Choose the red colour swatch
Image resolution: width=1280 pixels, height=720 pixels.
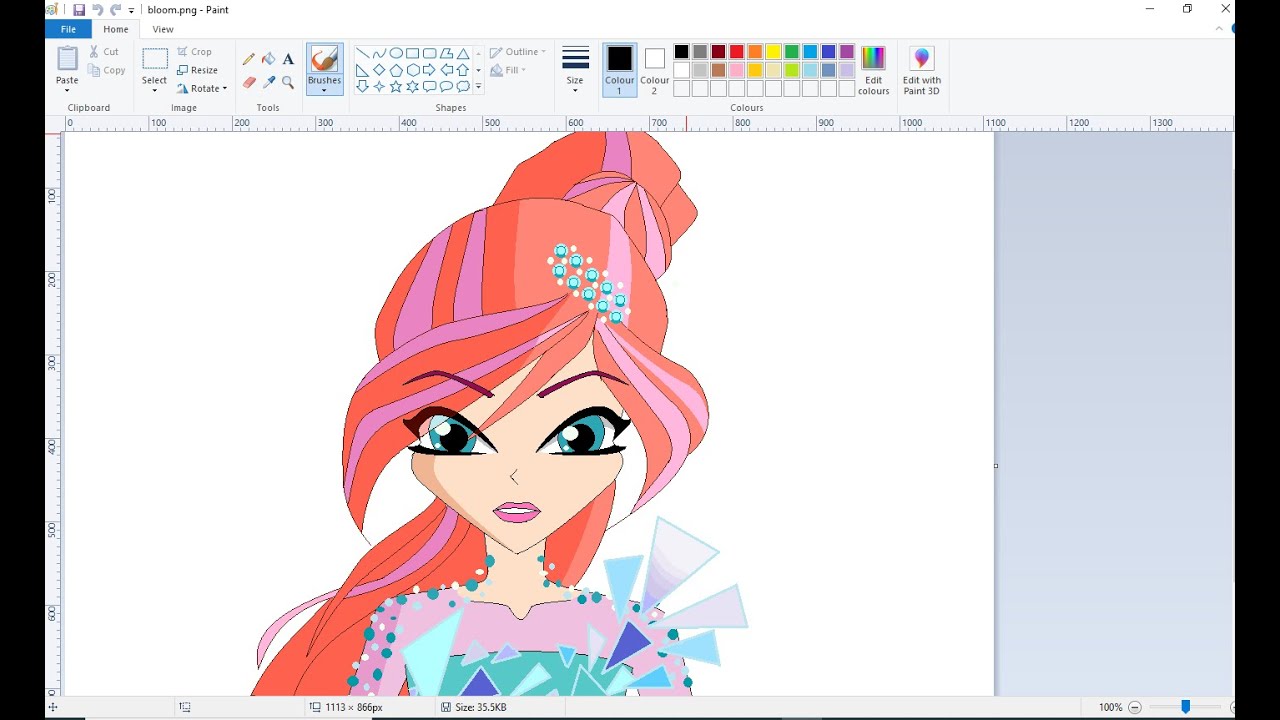click(736, 52)
